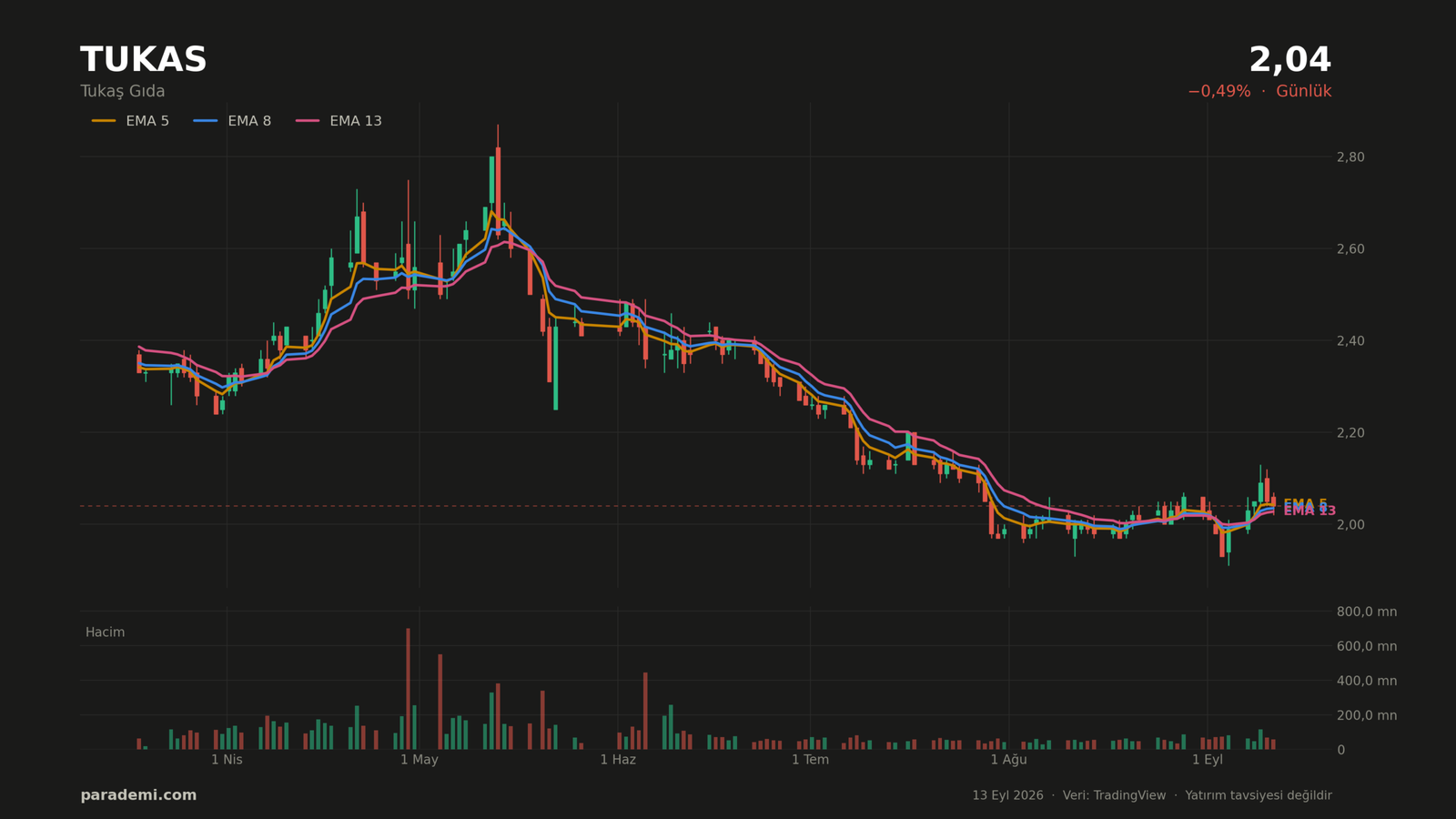Select the Tukaş Gıda company name
The width and height of the screenshot is (1456, 819).
pos(123,92)
